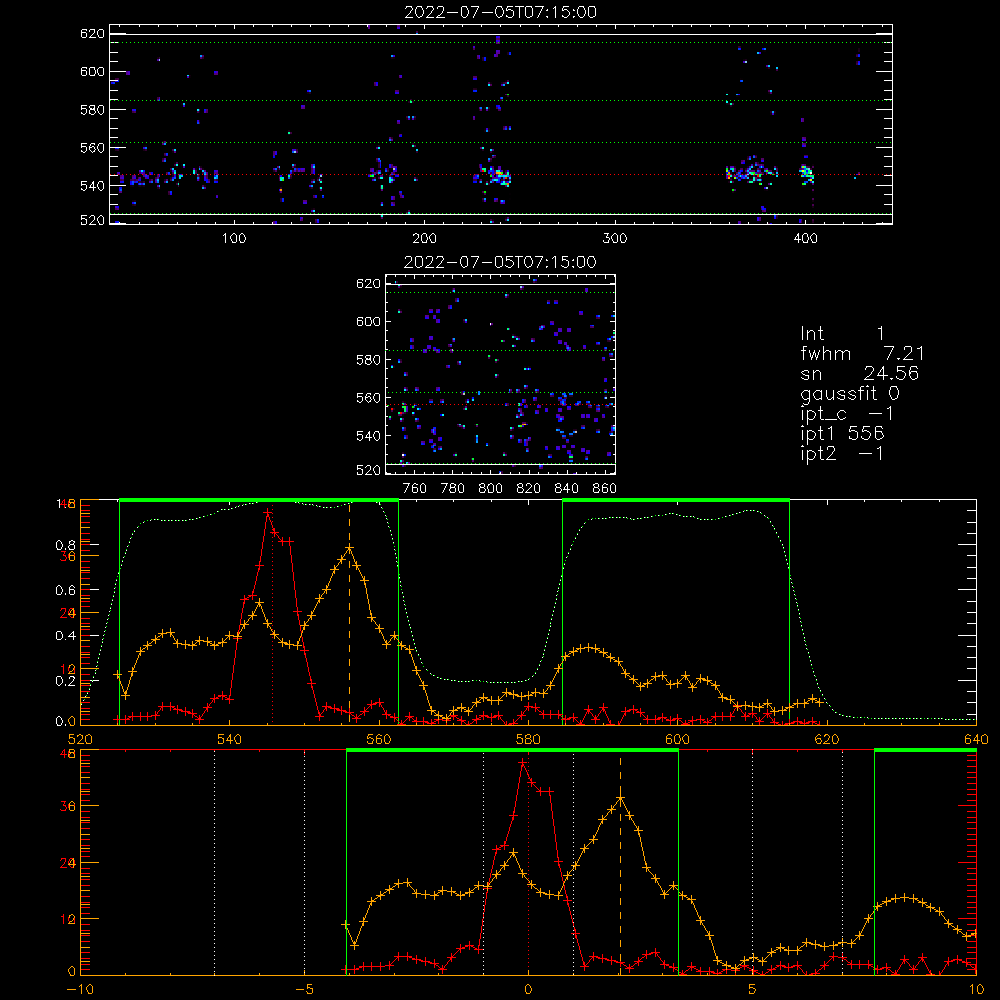1000x1000 pixels.
Task: Click the 'ipt2 -1' label
Action: (x=842, y=453)
